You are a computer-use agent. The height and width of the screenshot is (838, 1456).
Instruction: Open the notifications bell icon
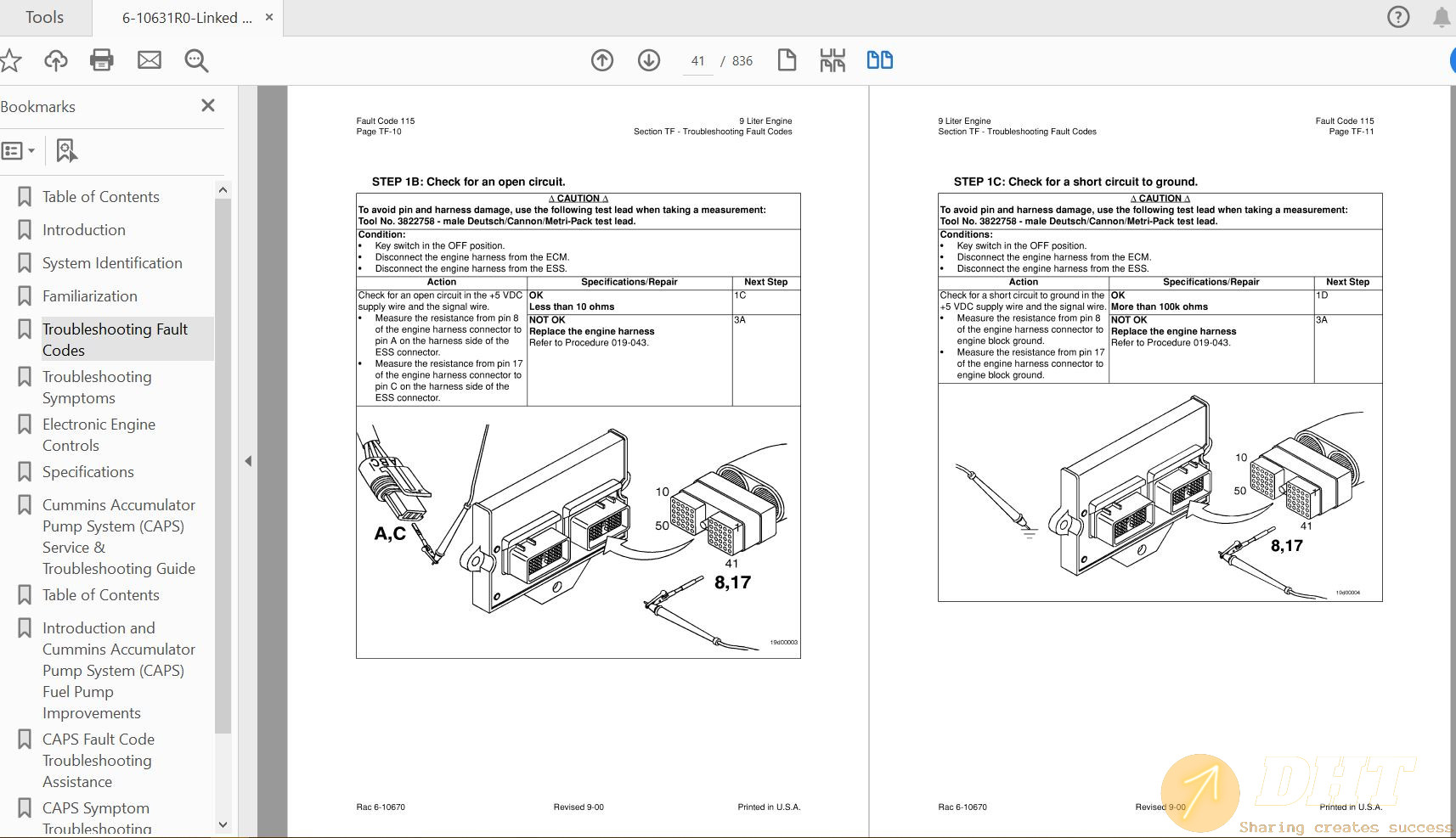[x=1442, y=17]
